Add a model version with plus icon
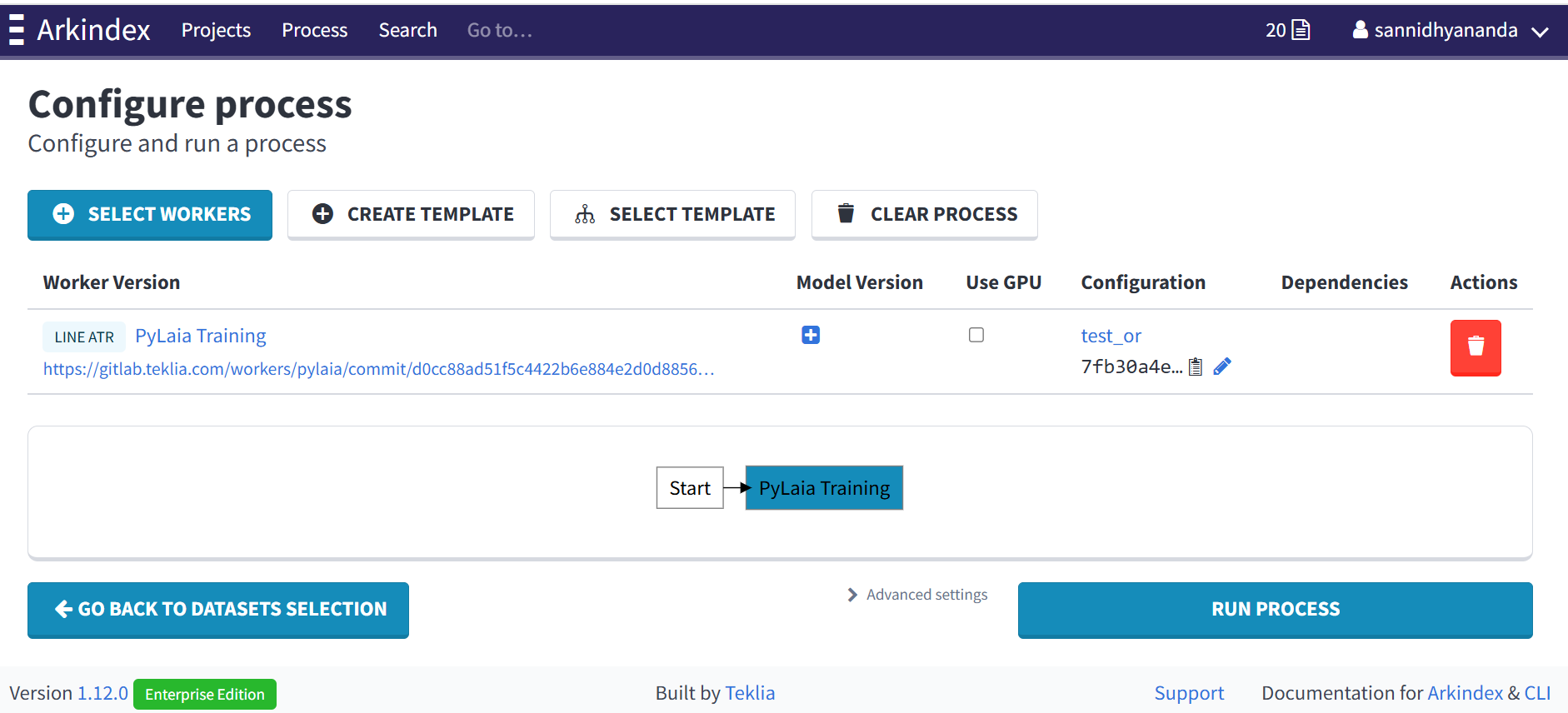1568x713 pixels. [x=810, y=335]
